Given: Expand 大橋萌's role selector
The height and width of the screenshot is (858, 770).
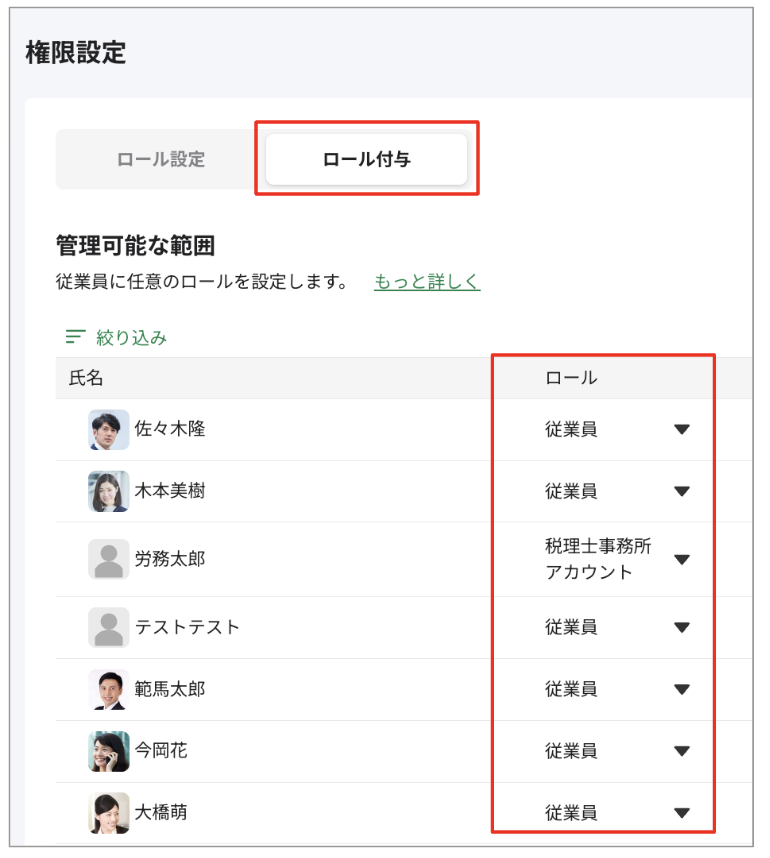Looking at the screenshot, I should click(x=682, y=812).
